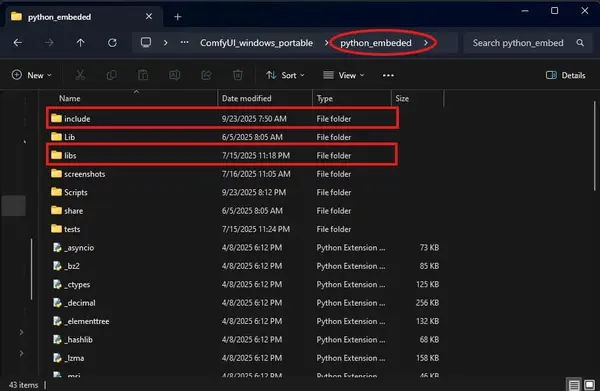This screenshot has height=391, width=600.
Task: Refresh the python_embeded folder view
Action: (112, 42)
